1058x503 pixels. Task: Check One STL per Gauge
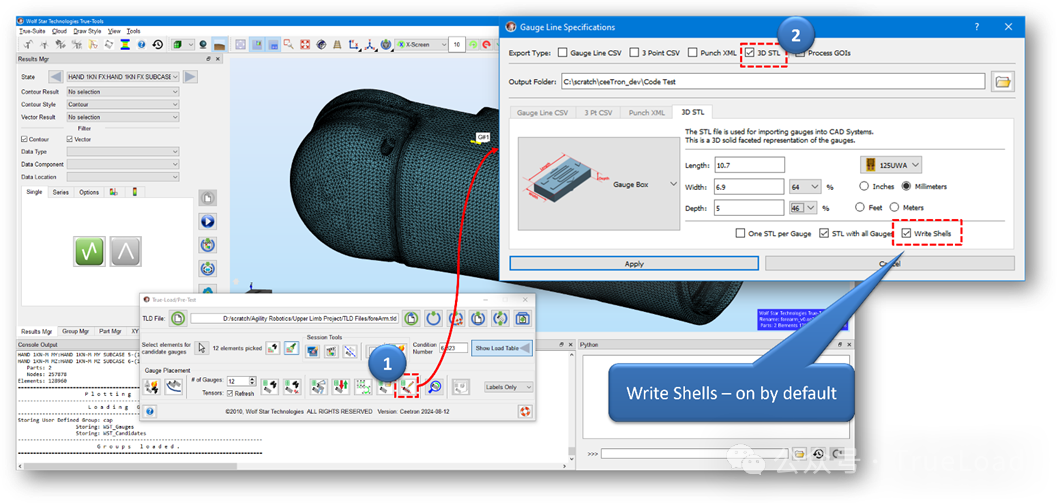point(740,233)
